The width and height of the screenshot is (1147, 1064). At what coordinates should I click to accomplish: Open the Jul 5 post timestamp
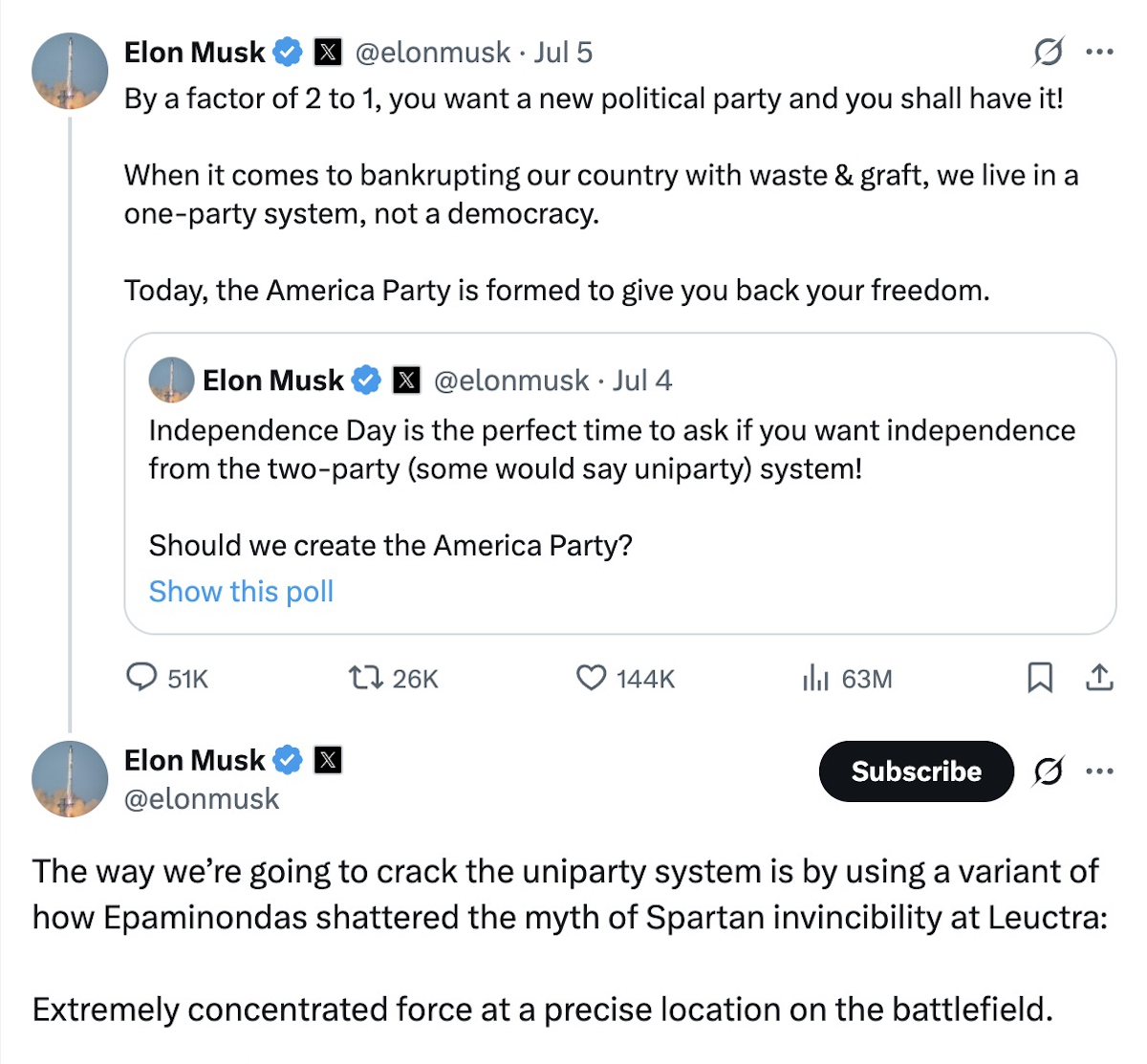click(x=563, y=52)
